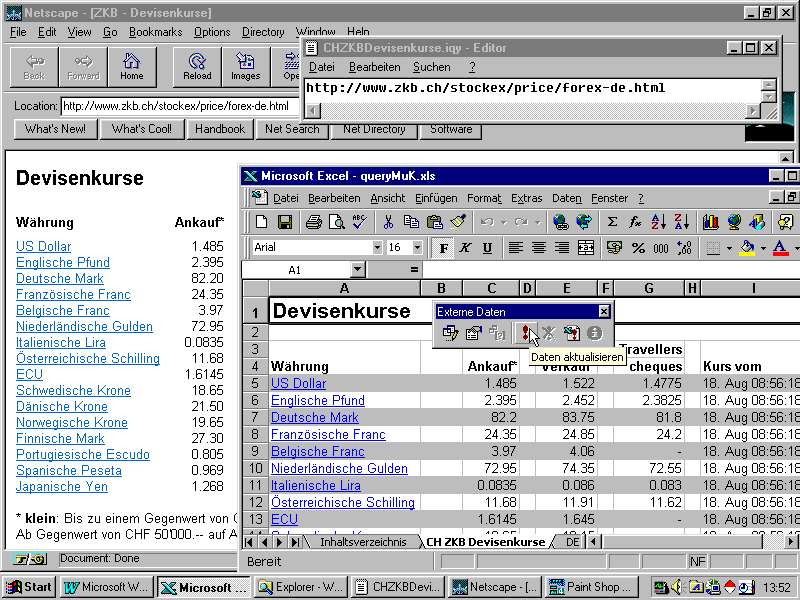Click the URL text in Editor window

click(485, 88)
